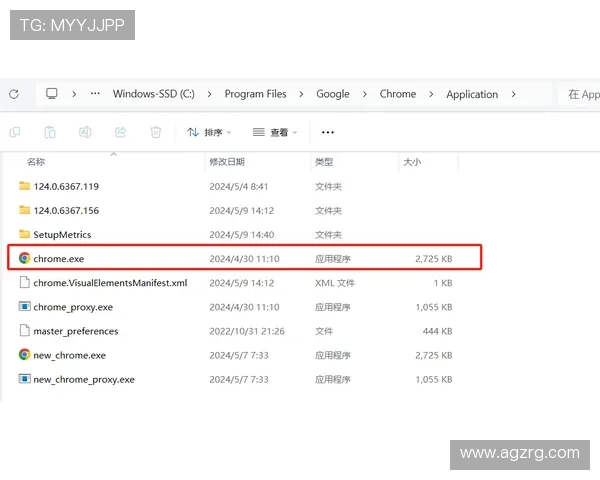600x480 pixels.
Task: Select the 124.0.6367.156 folder name
Action: coord(66,211)
